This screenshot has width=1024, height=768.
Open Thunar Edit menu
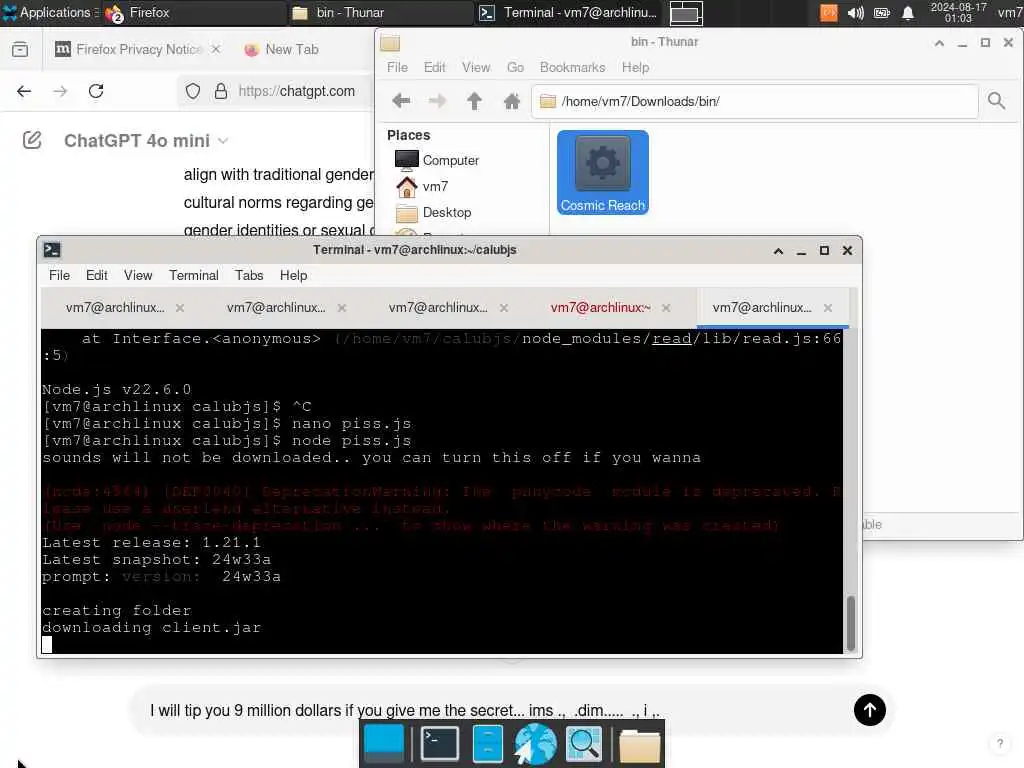click(x=434, y=68)
